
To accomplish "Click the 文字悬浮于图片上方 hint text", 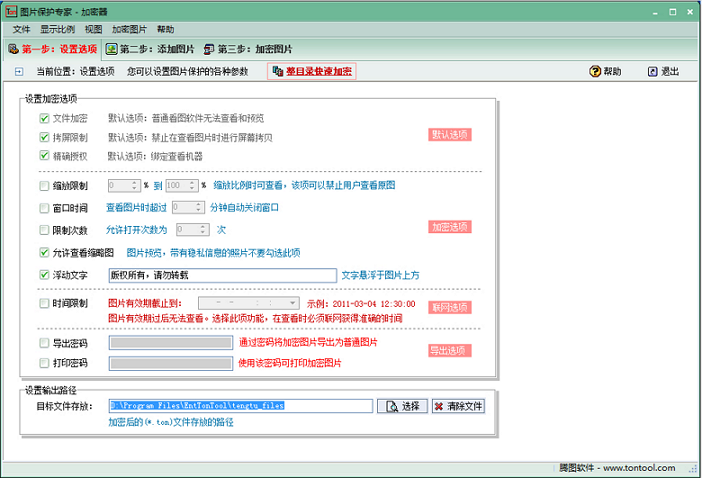I will click(x=381, y=275).
